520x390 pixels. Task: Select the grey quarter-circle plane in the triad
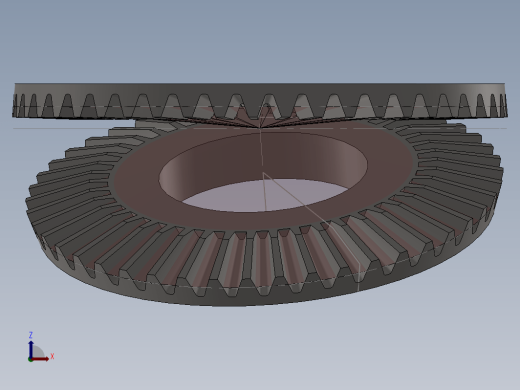[37, 352]
